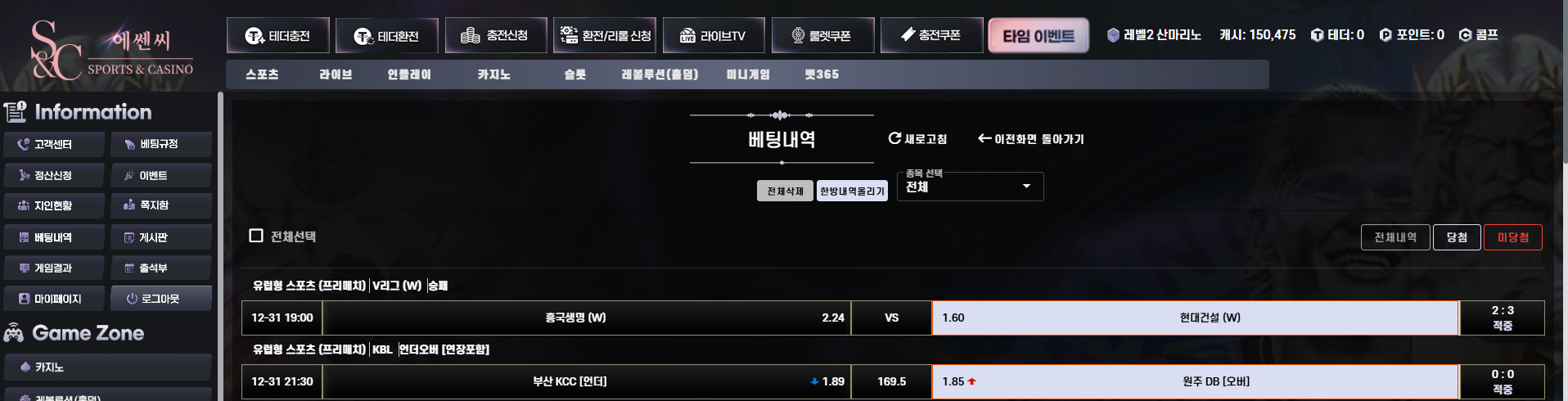The image size is (1568, 401).
Task: Switch to the 인플레이 menu tab
Action: coord(409,74)
